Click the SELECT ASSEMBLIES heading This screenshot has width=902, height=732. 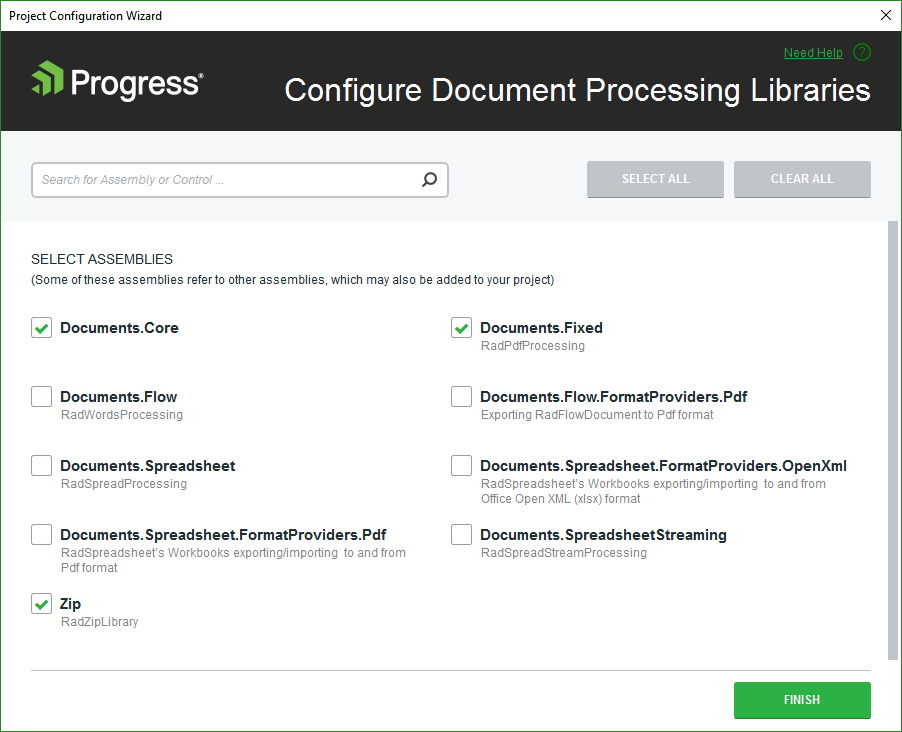[x=102, y=260]
